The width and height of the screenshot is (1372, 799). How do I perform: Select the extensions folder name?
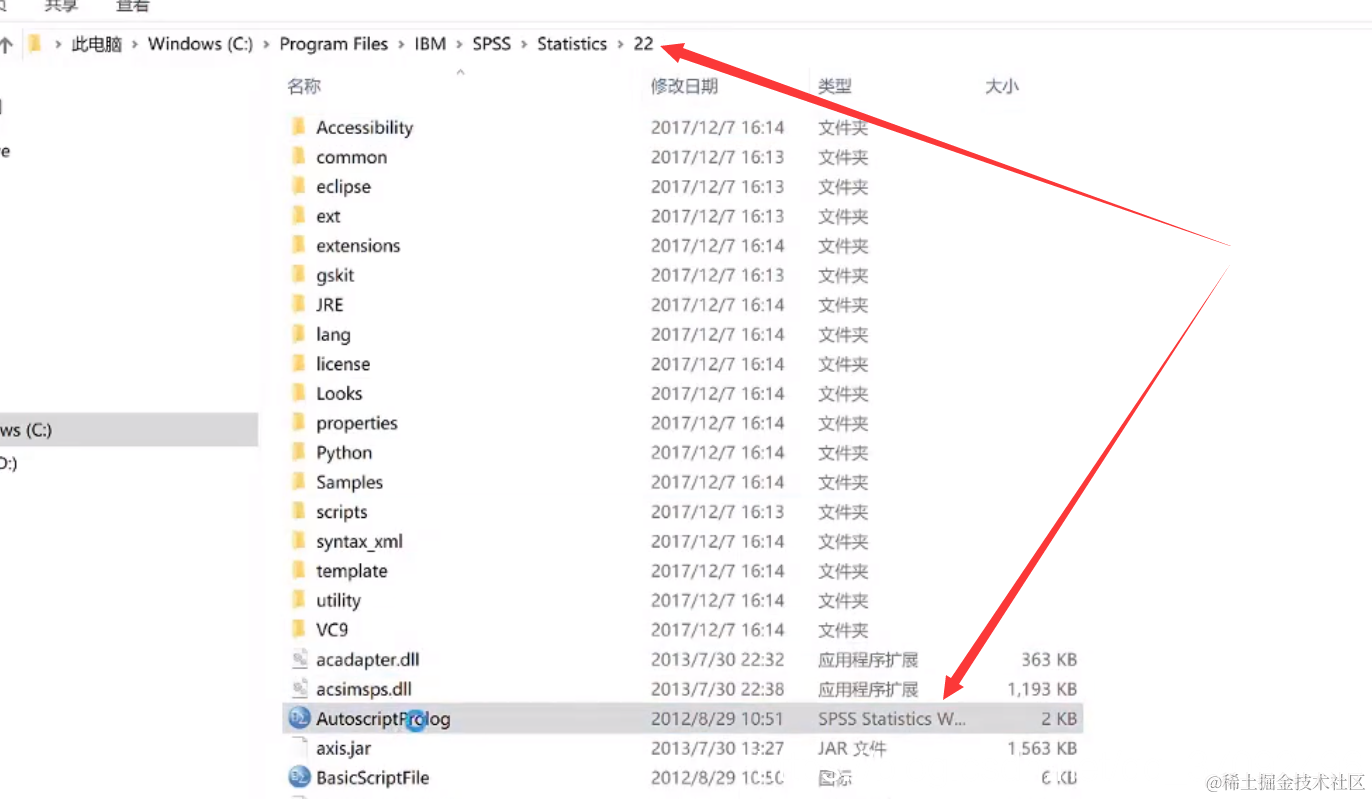[x=358, y=245]
